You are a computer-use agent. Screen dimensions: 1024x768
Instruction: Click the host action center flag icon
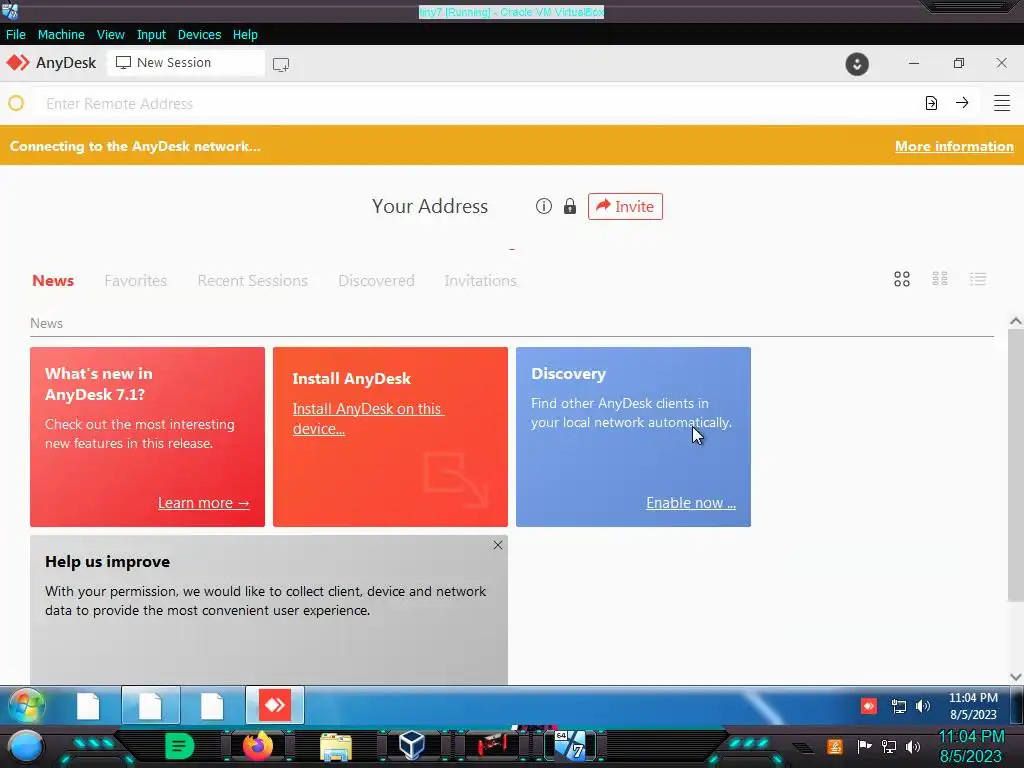[x=864, y=746]
